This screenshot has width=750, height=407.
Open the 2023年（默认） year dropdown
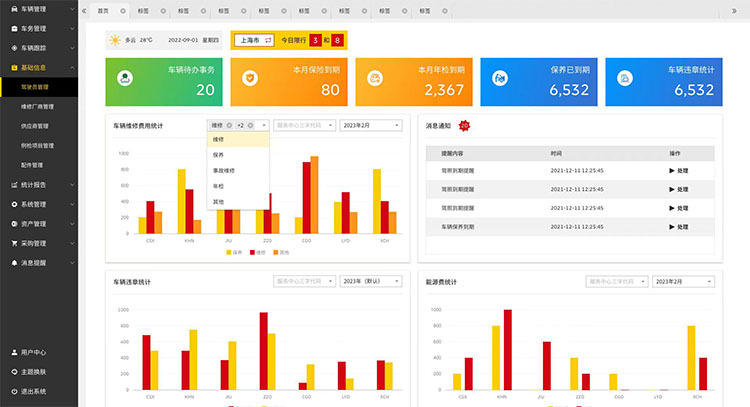pos(371,281)
